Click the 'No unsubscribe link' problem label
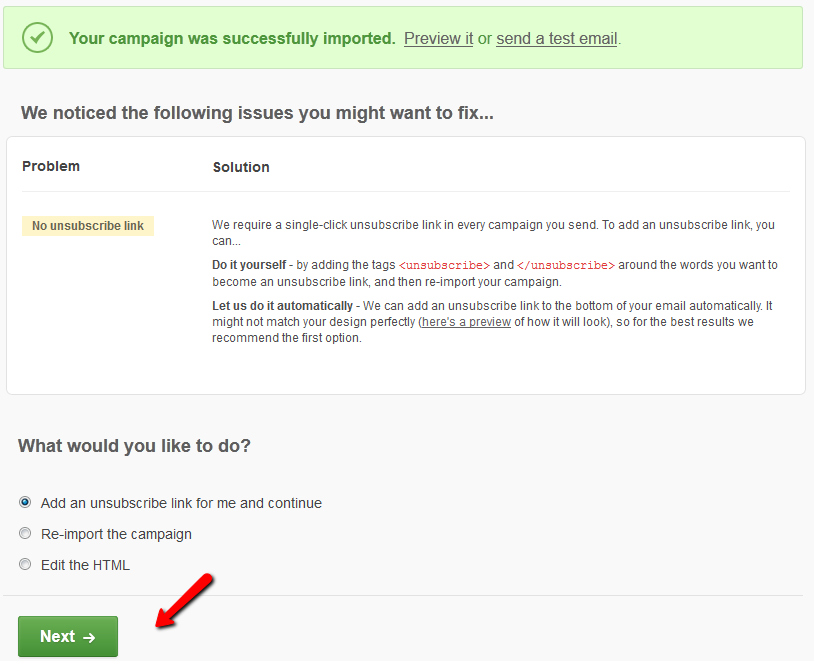 pos(88,226)
